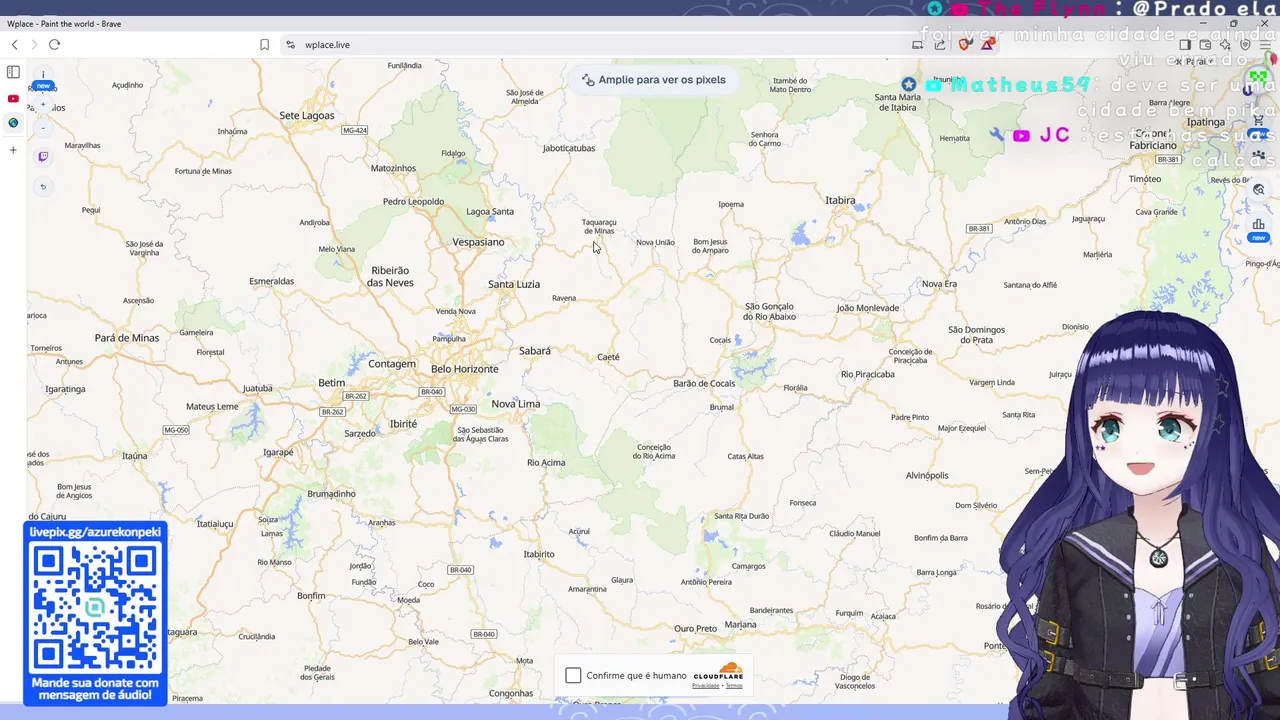
Task: Bookmark this page with the bookmark icon
Action: point(264,45)
